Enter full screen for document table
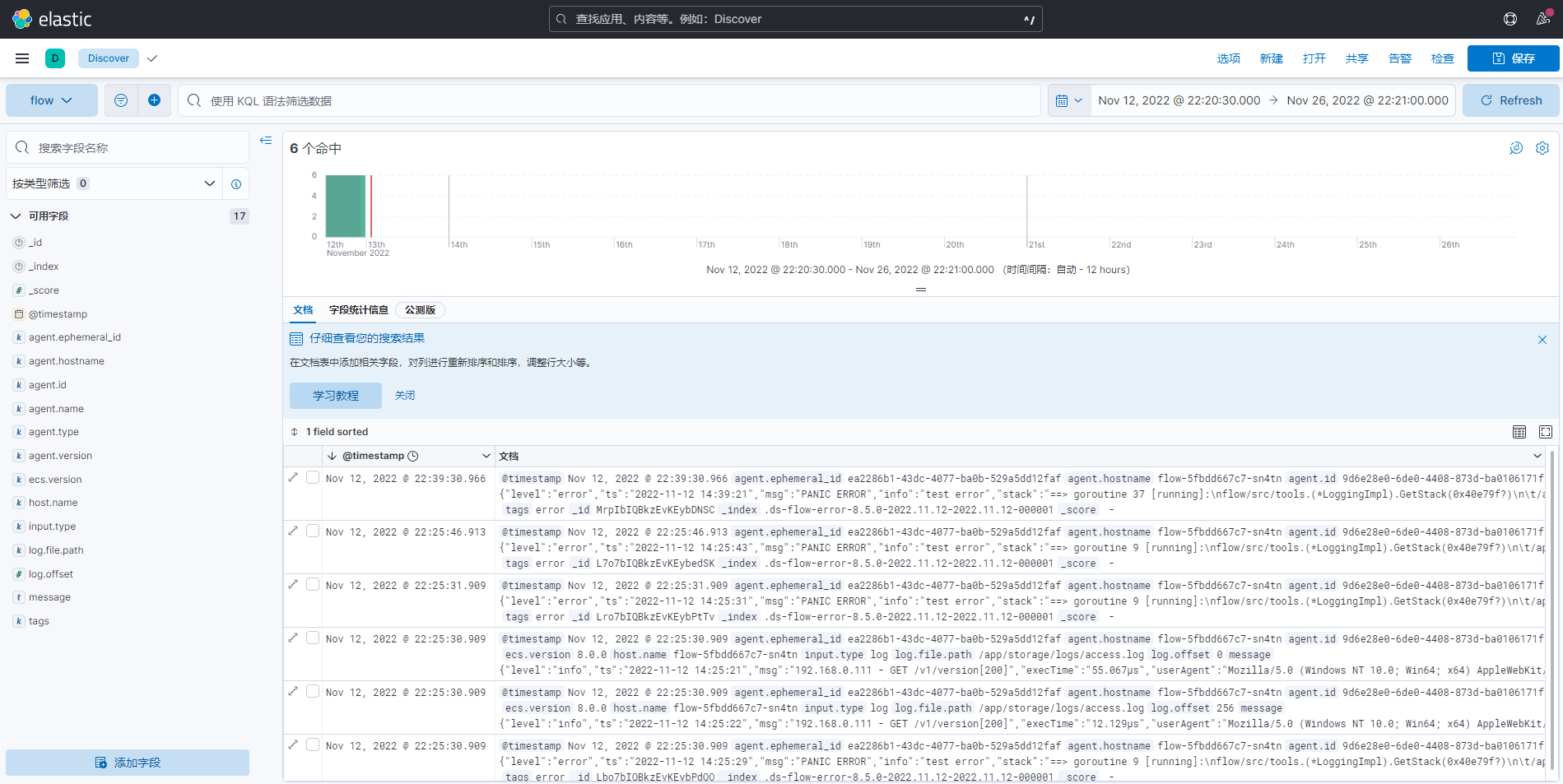The image size is (1563, 784). point(1546,432)
